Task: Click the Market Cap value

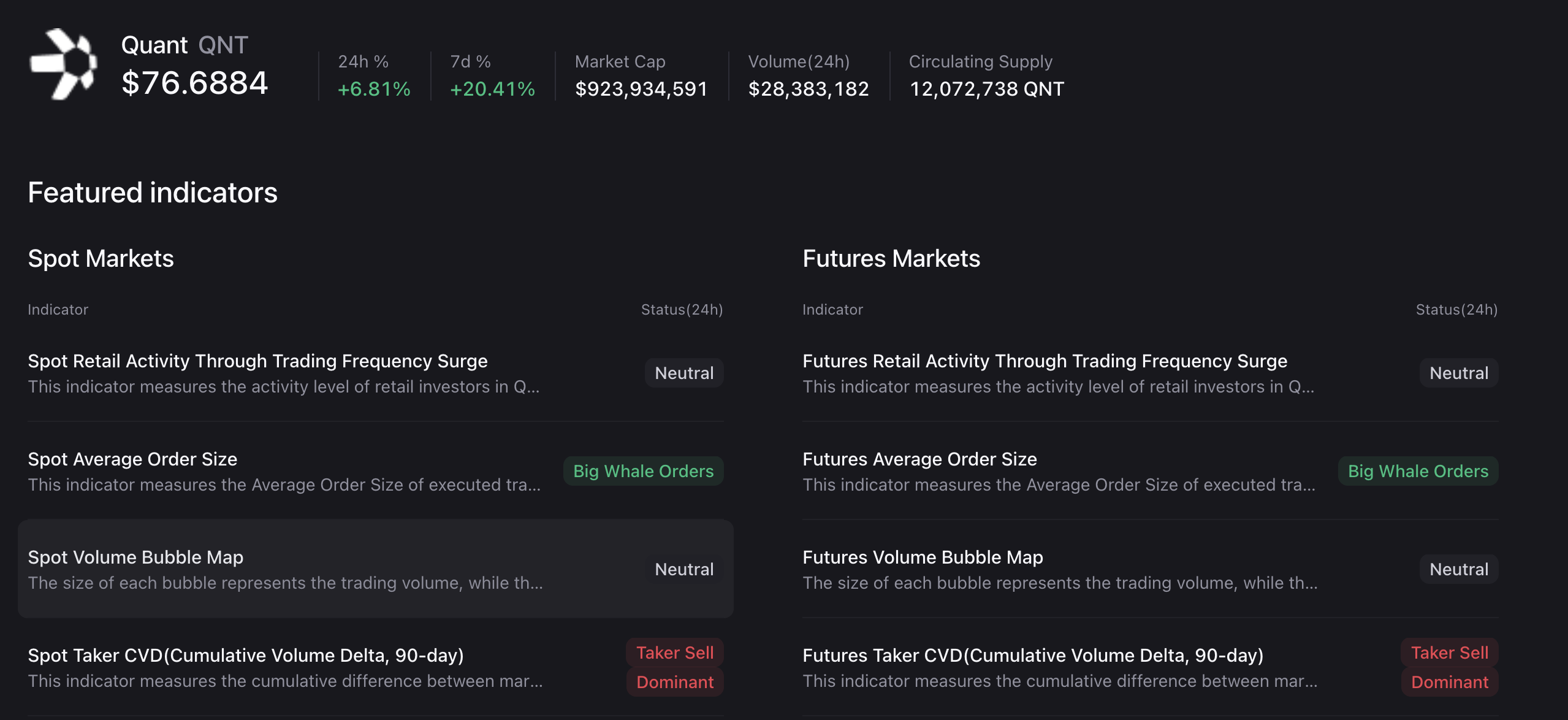Action: tap(641, 89)
